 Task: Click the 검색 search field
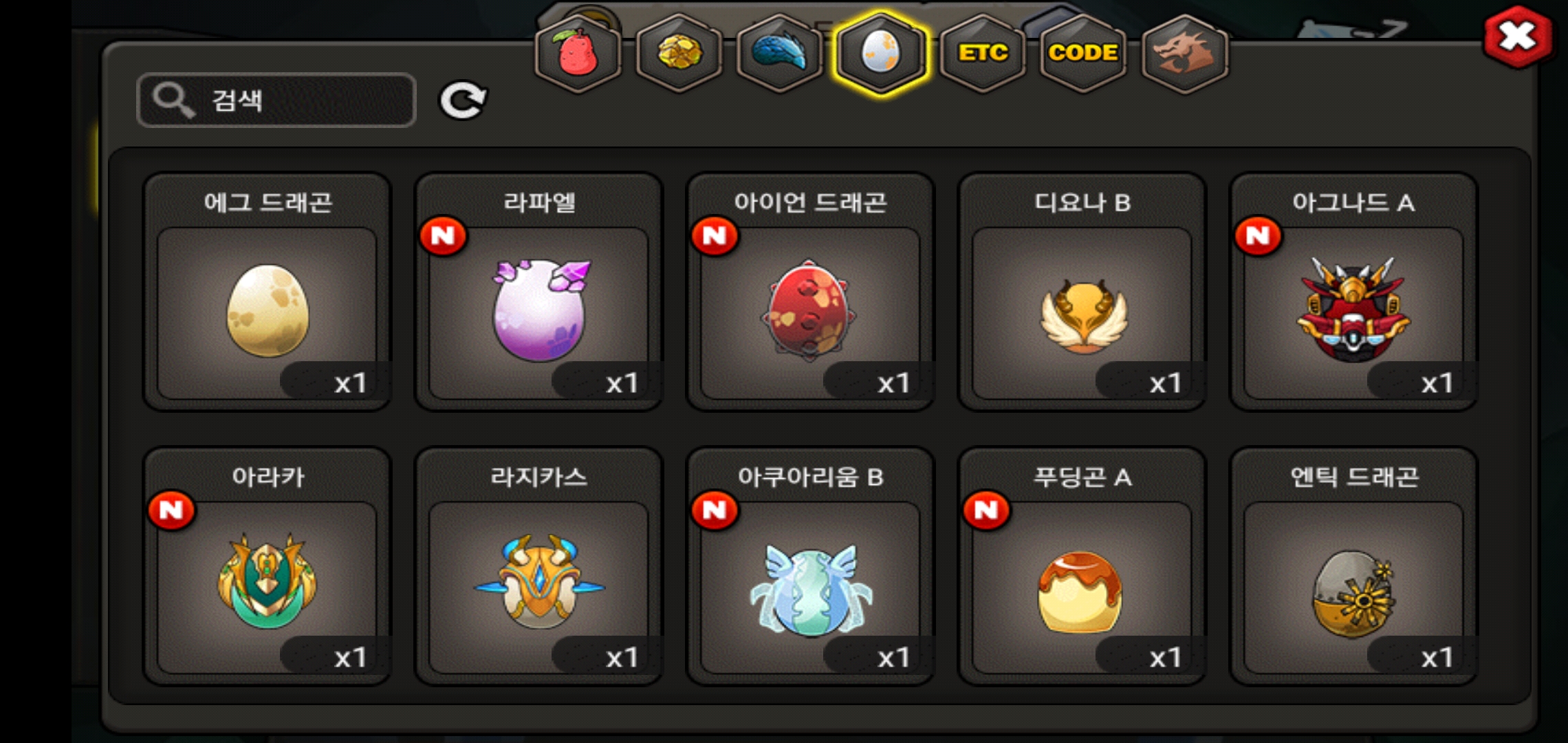(x=276, y=100)
